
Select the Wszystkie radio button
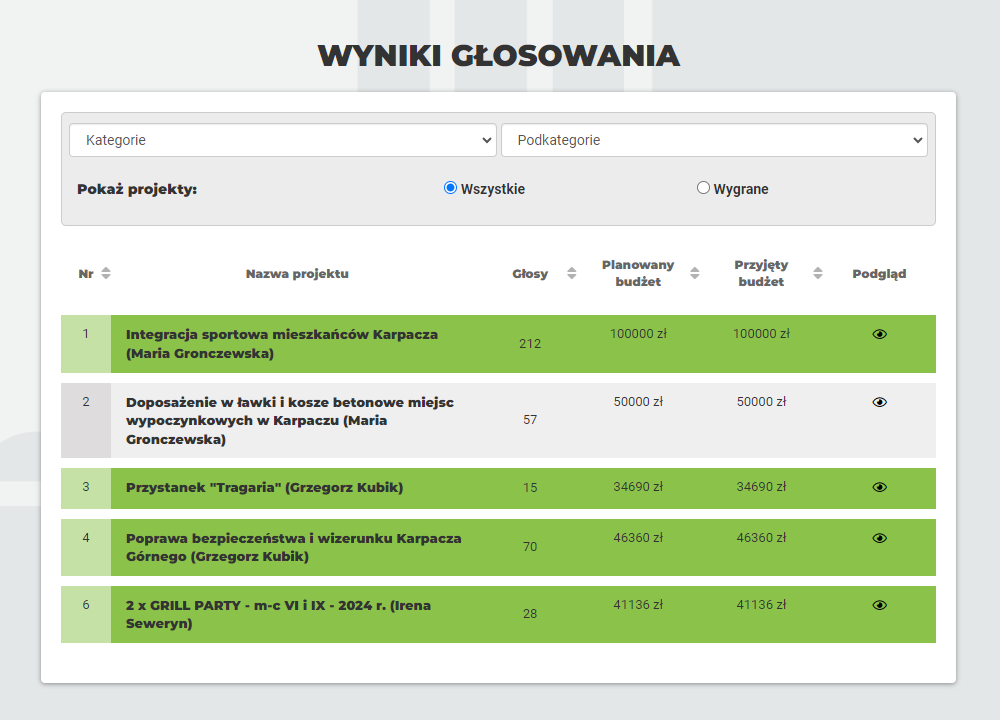point(450,188)
